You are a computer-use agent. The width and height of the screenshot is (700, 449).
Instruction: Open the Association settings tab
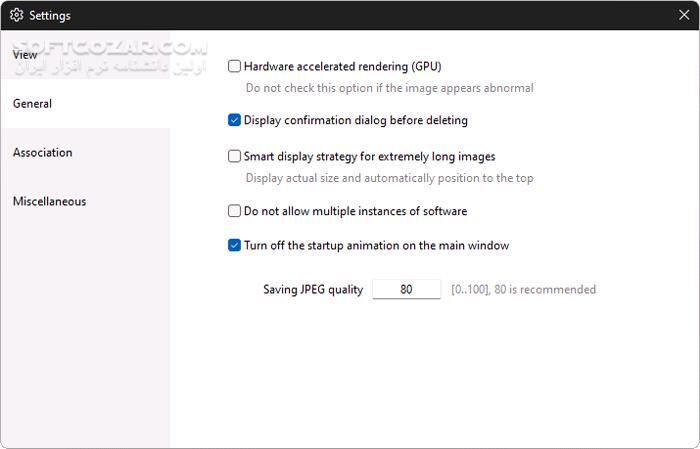(x=42, y=153)
